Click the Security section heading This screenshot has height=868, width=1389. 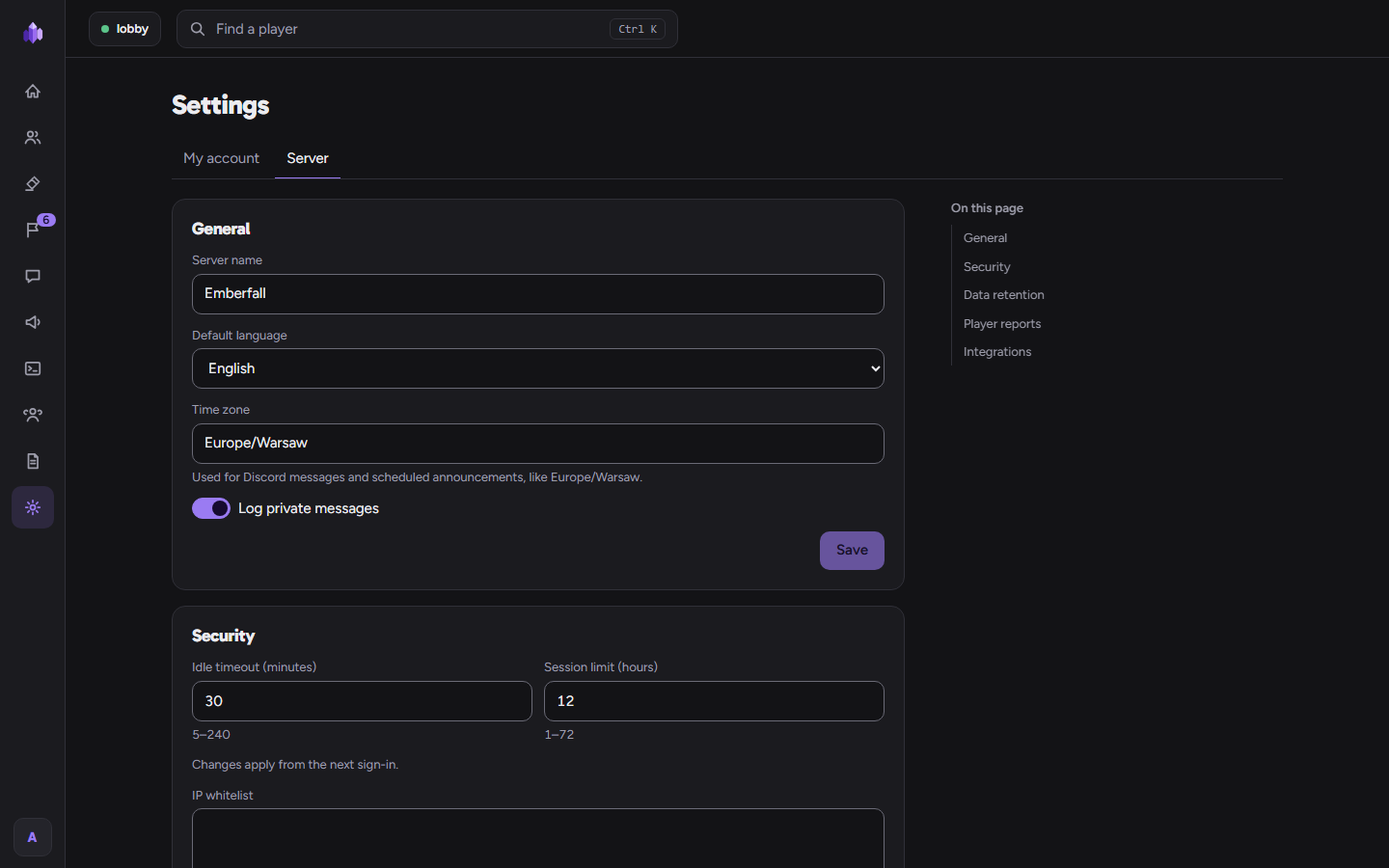tap(224, 636)
